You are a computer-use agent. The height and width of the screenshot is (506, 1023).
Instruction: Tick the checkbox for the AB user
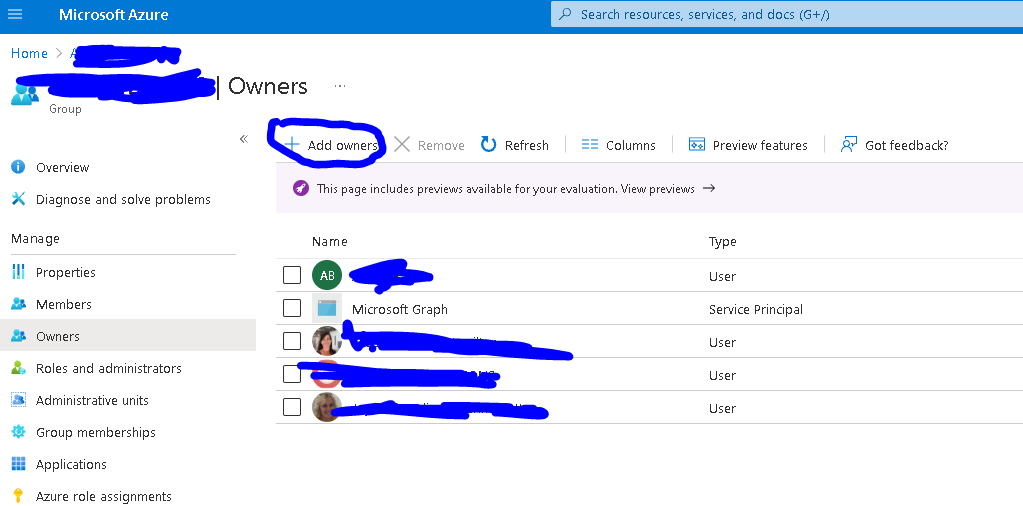(292, 275)
